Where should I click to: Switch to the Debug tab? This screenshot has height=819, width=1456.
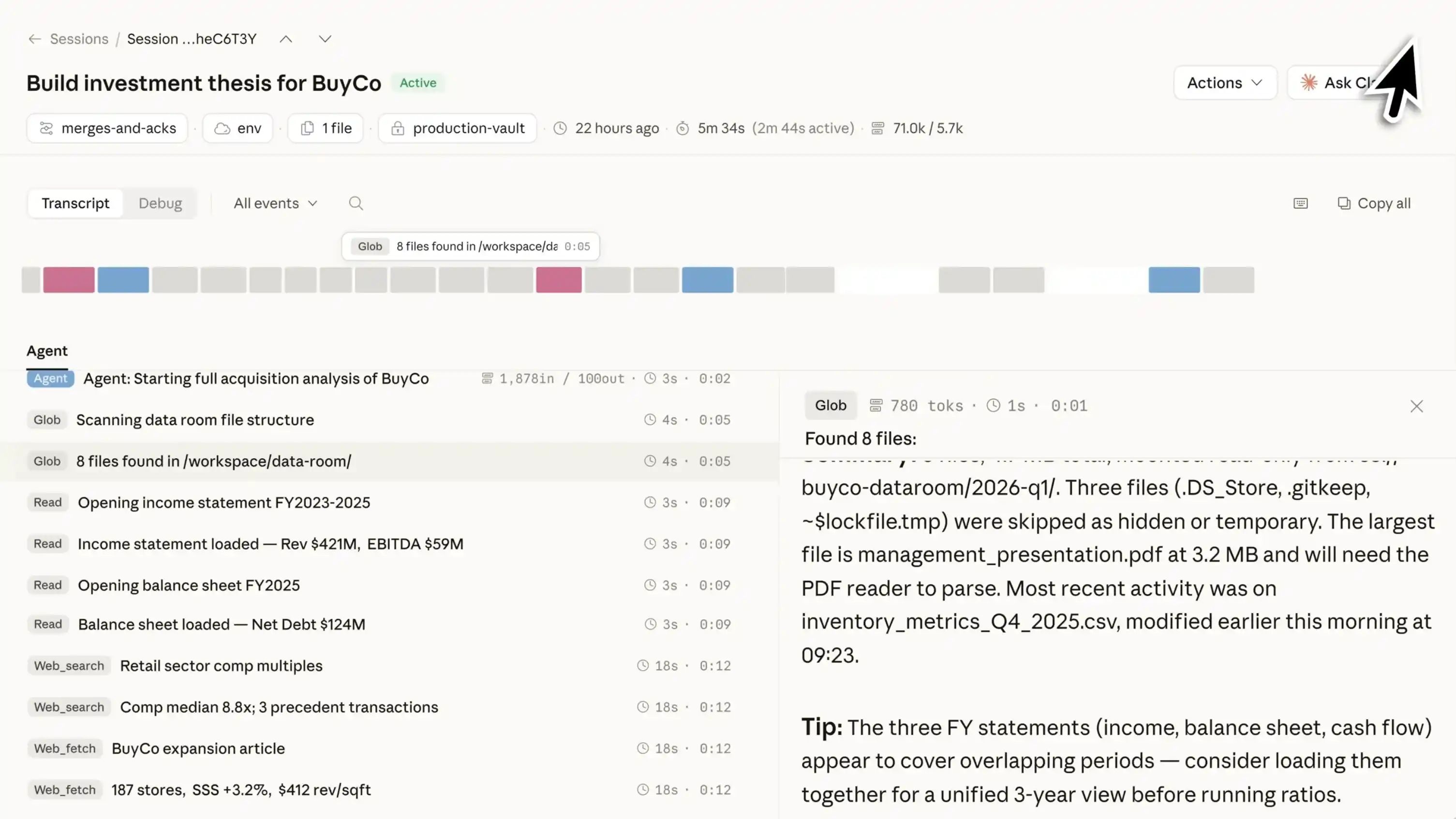coord(160,204)
